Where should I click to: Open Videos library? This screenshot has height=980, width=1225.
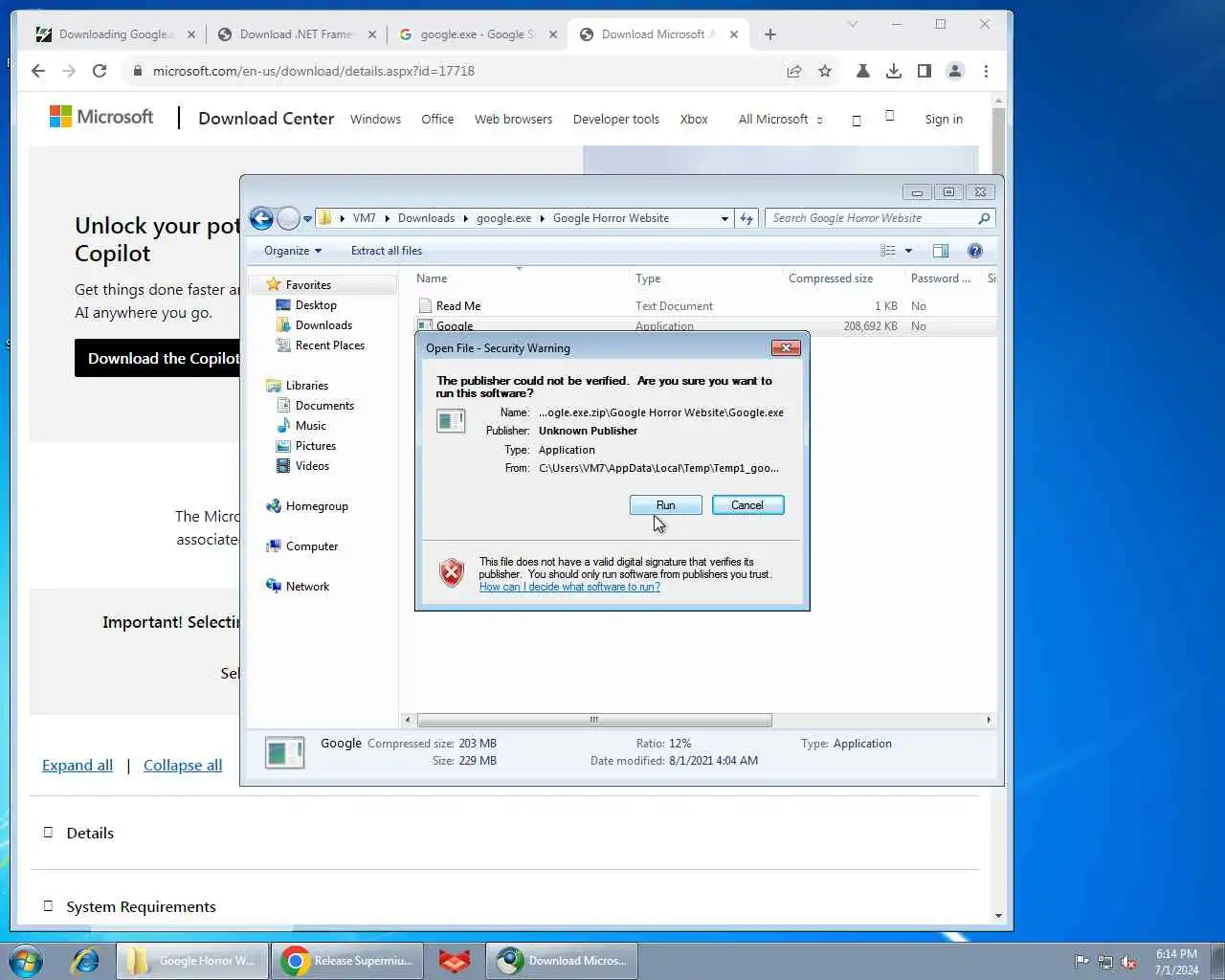(x=312, y=466)
